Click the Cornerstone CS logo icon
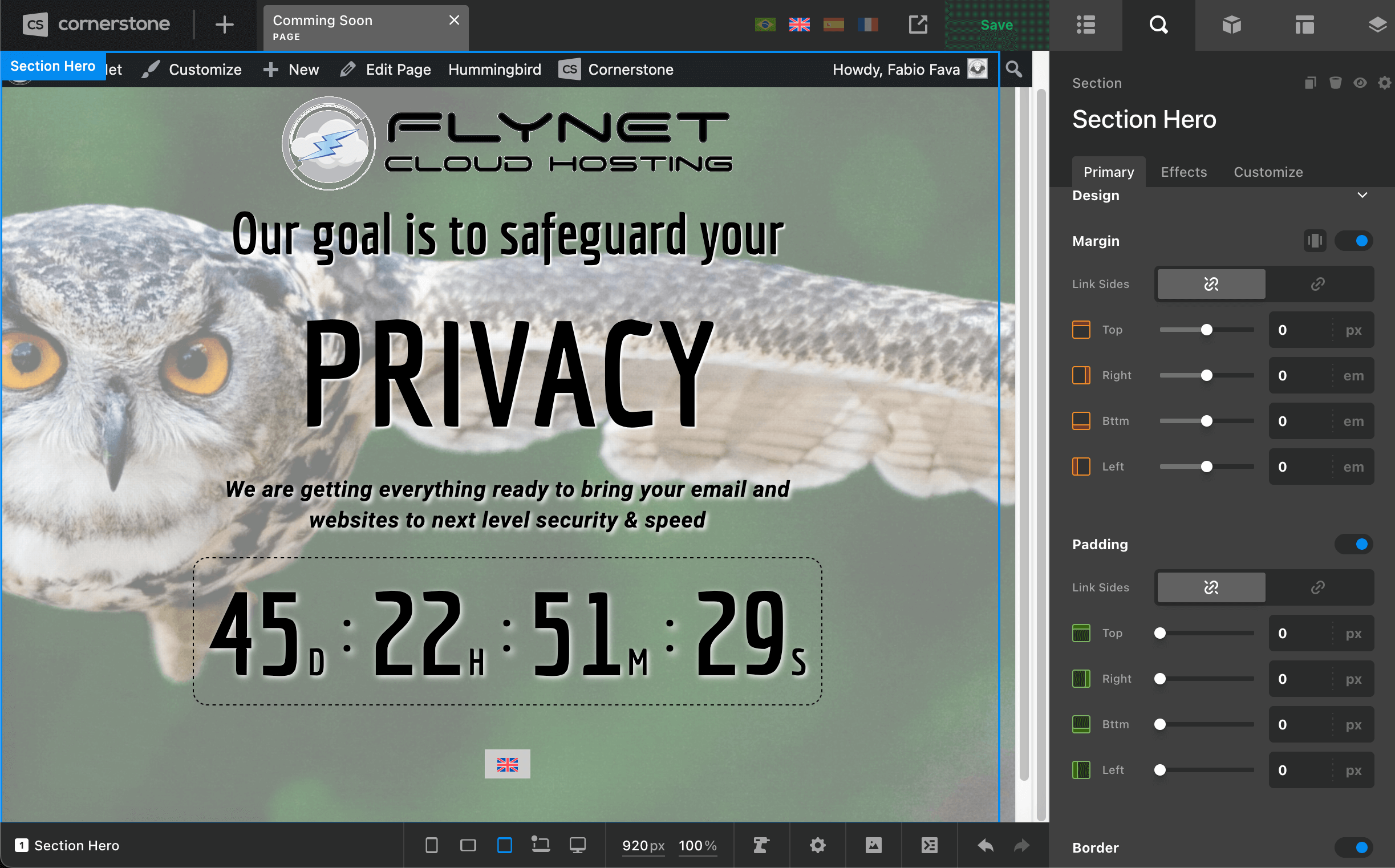1395x868 pixels. pyautogui.click(x=35, y=25)
